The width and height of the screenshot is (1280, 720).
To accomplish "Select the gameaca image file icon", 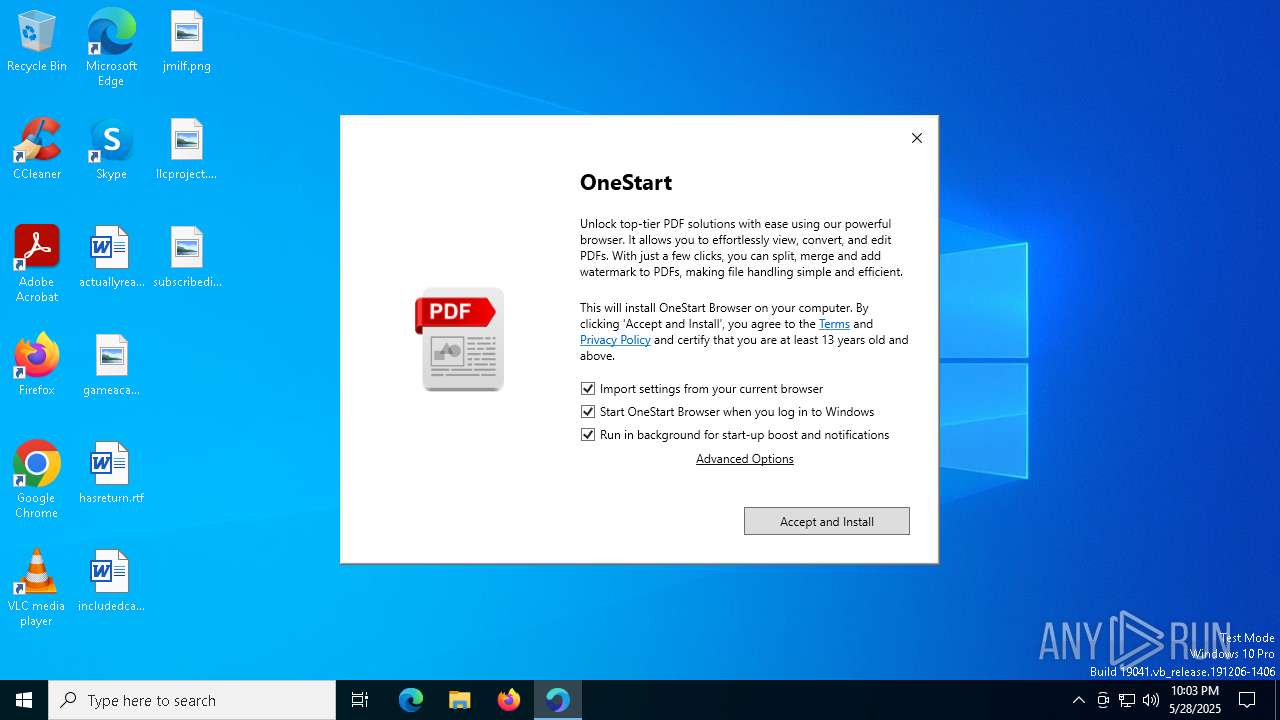I will click(x=111, y=365).
